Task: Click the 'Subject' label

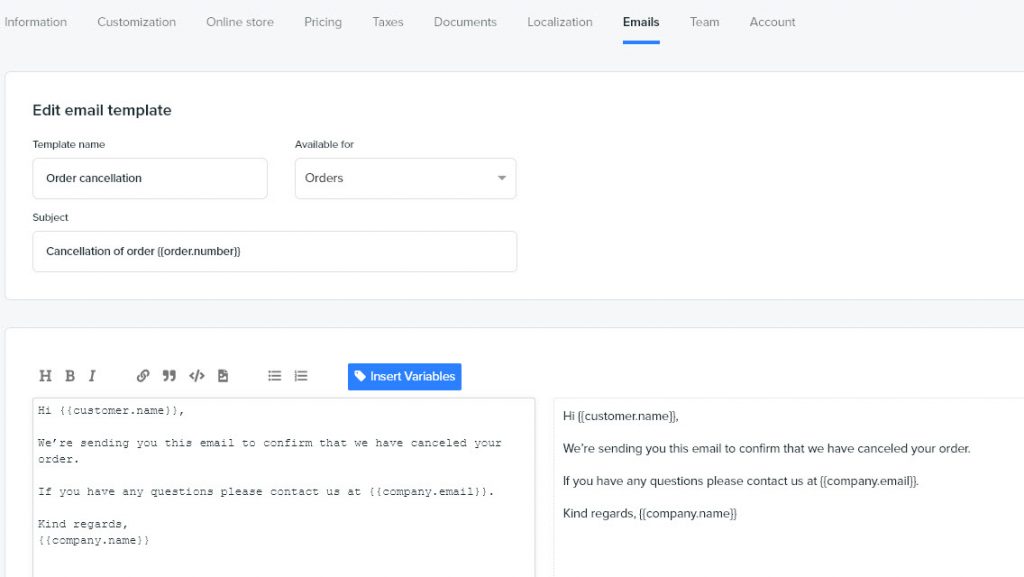Action: [x=50, y=217]
